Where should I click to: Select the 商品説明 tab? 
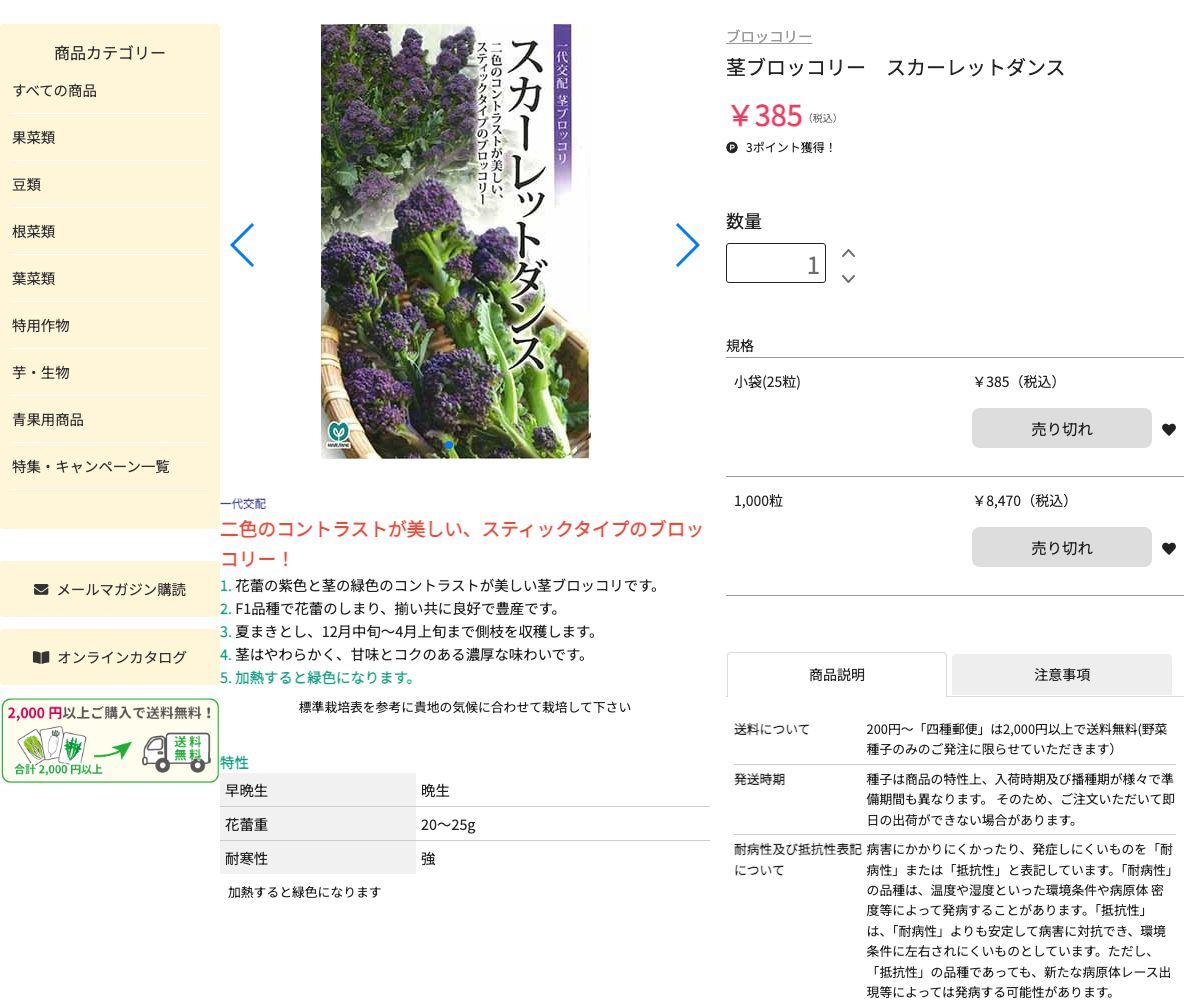[x=836, y=675]
